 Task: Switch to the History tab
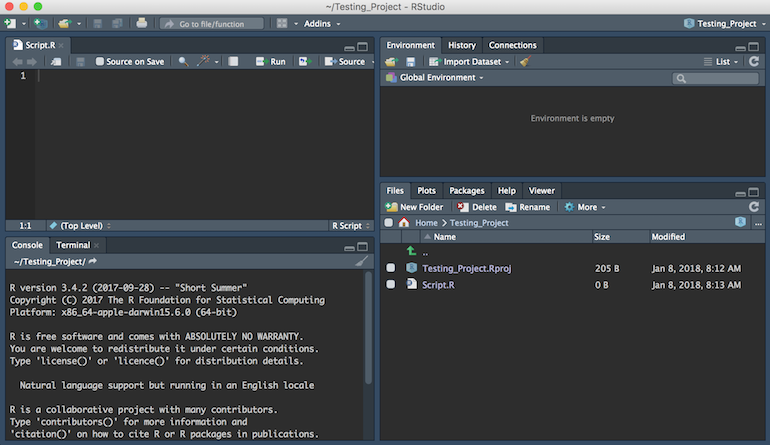[x=462, y=45]
